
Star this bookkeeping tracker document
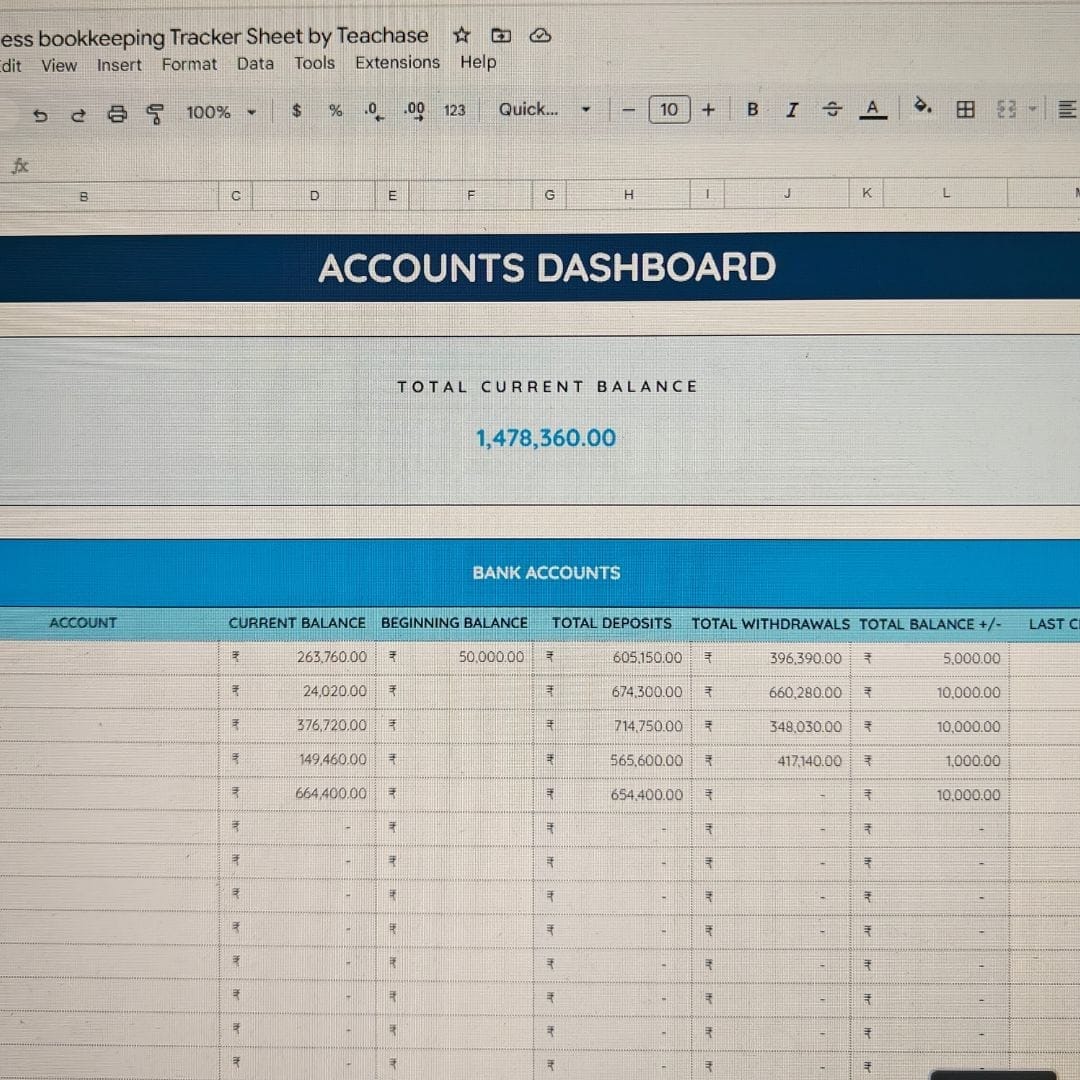pyautogui.click(x=461, y=36)
